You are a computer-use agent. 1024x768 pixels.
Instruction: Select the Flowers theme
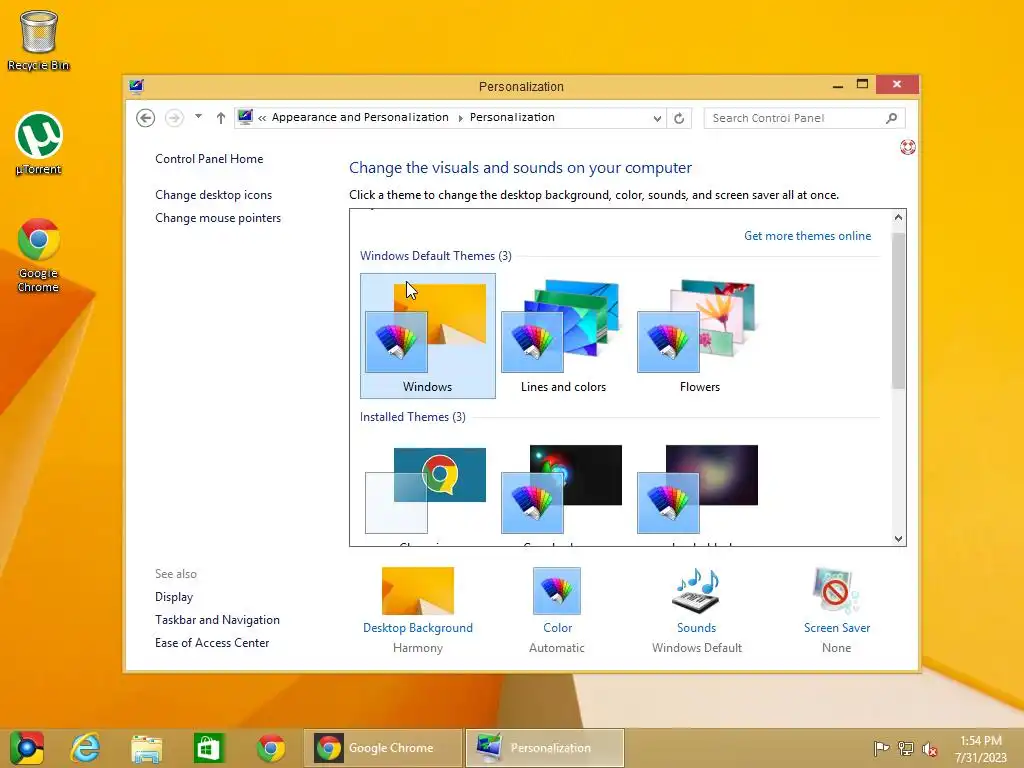tap(699, 336)
